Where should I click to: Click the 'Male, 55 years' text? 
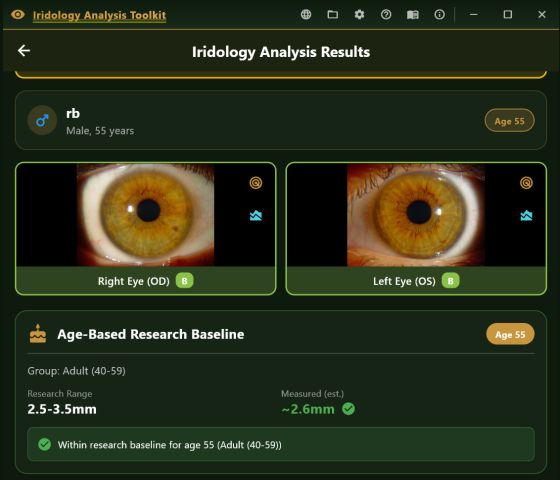100,131
